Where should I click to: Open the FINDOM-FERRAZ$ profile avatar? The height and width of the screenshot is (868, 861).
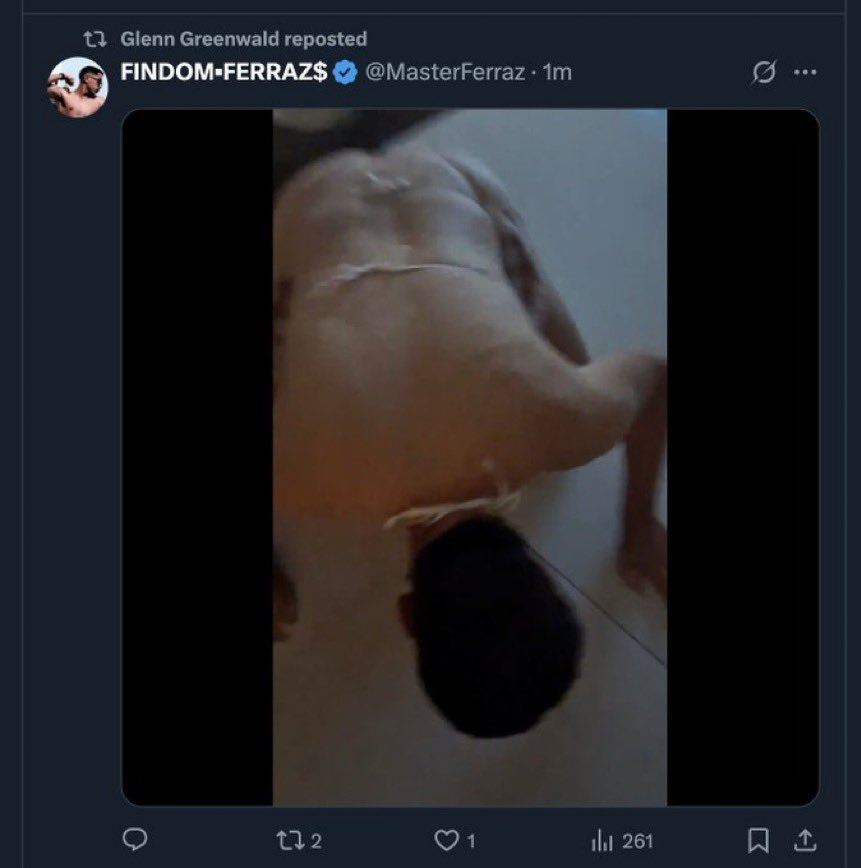78,87
